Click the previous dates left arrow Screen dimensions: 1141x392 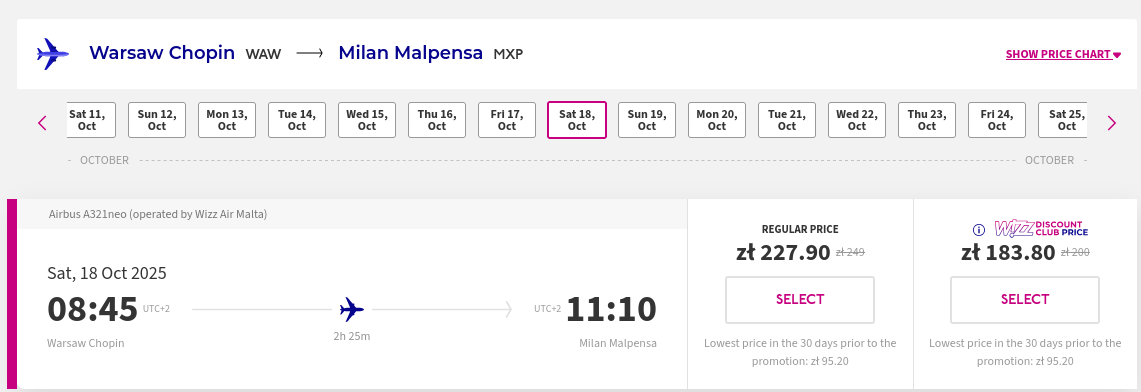[x=42, y=123]
